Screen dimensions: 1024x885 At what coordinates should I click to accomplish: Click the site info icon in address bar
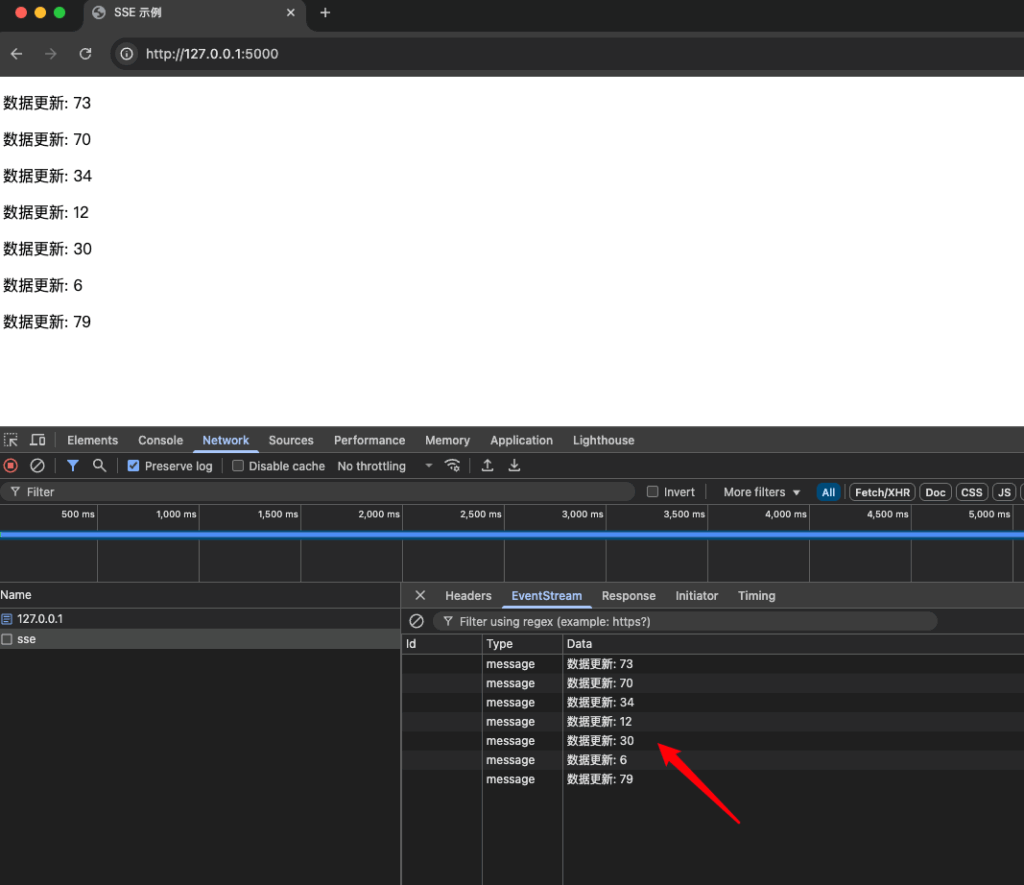pyautogui.click(x=127, y=54)
